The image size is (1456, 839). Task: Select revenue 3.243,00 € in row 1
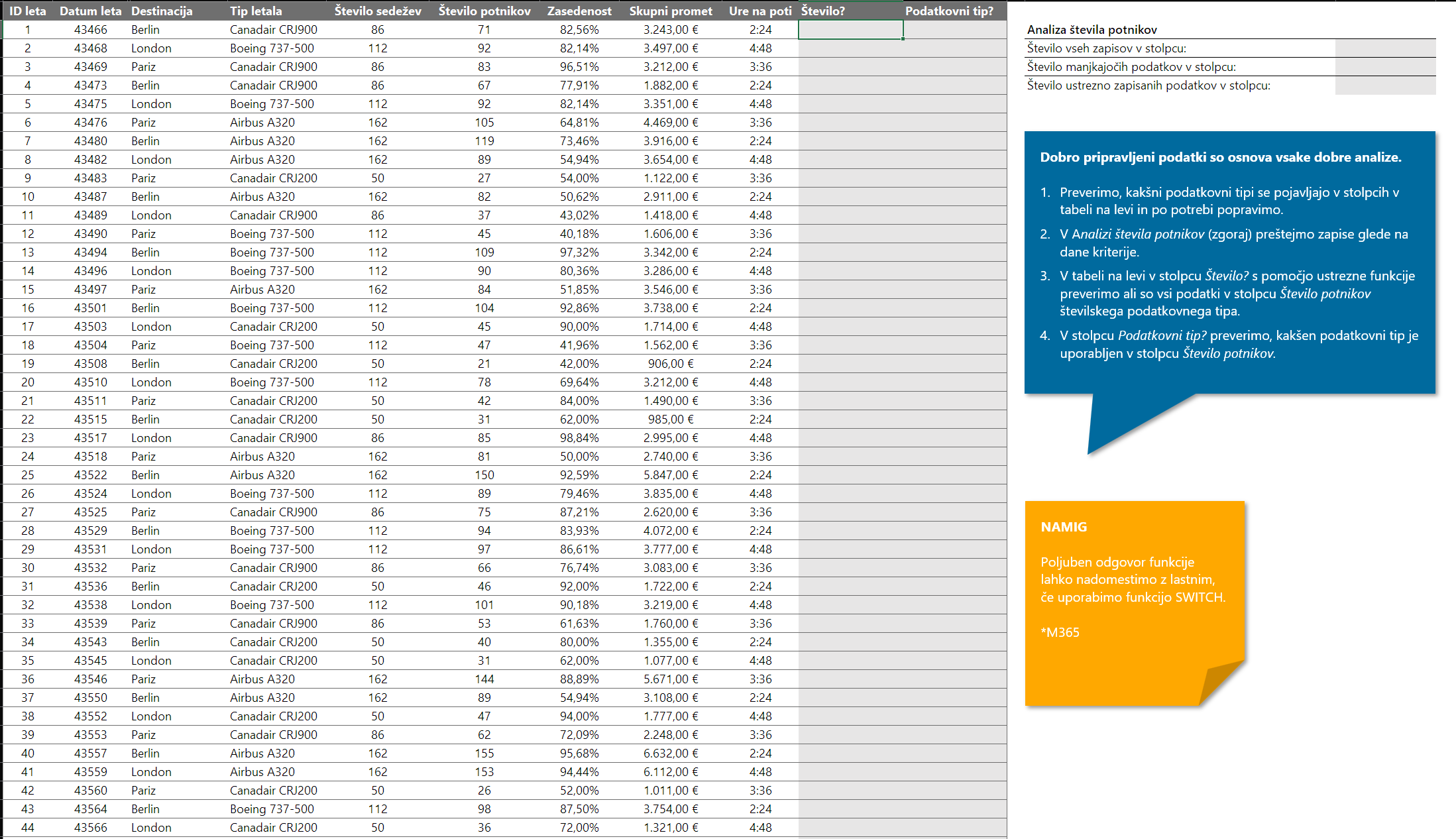[671, 30]
